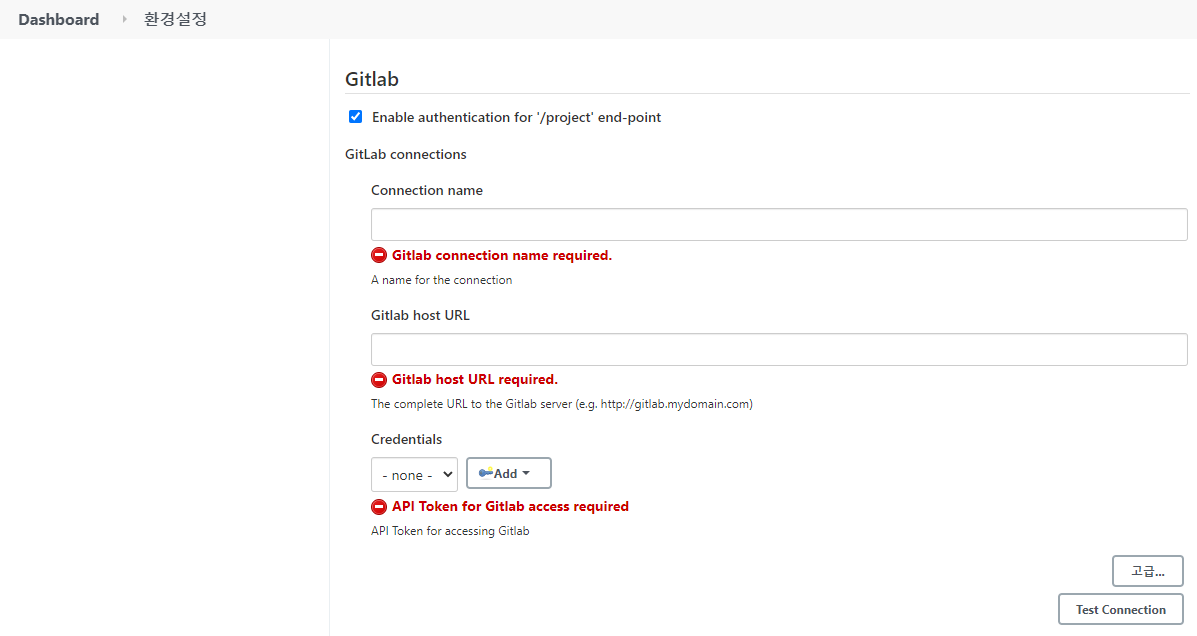
Task: Click error icon beside host URL required
Action: pyautogui.click(x=379, y=379)
